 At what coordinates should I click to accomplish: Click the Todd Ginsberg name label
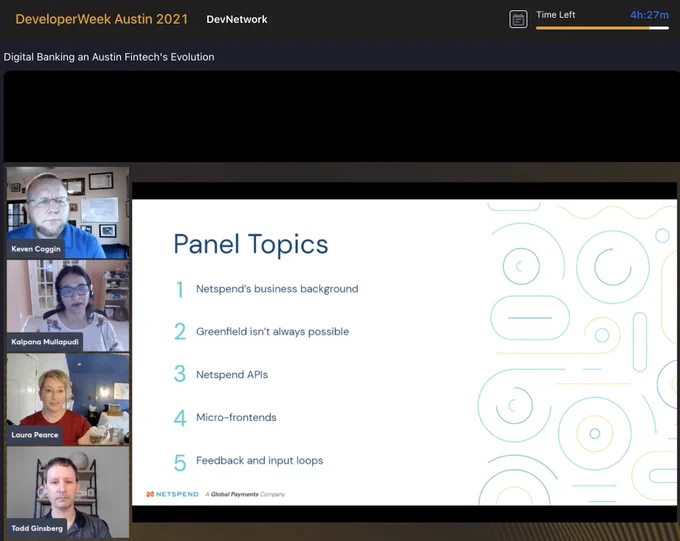(x=37, y=528)
